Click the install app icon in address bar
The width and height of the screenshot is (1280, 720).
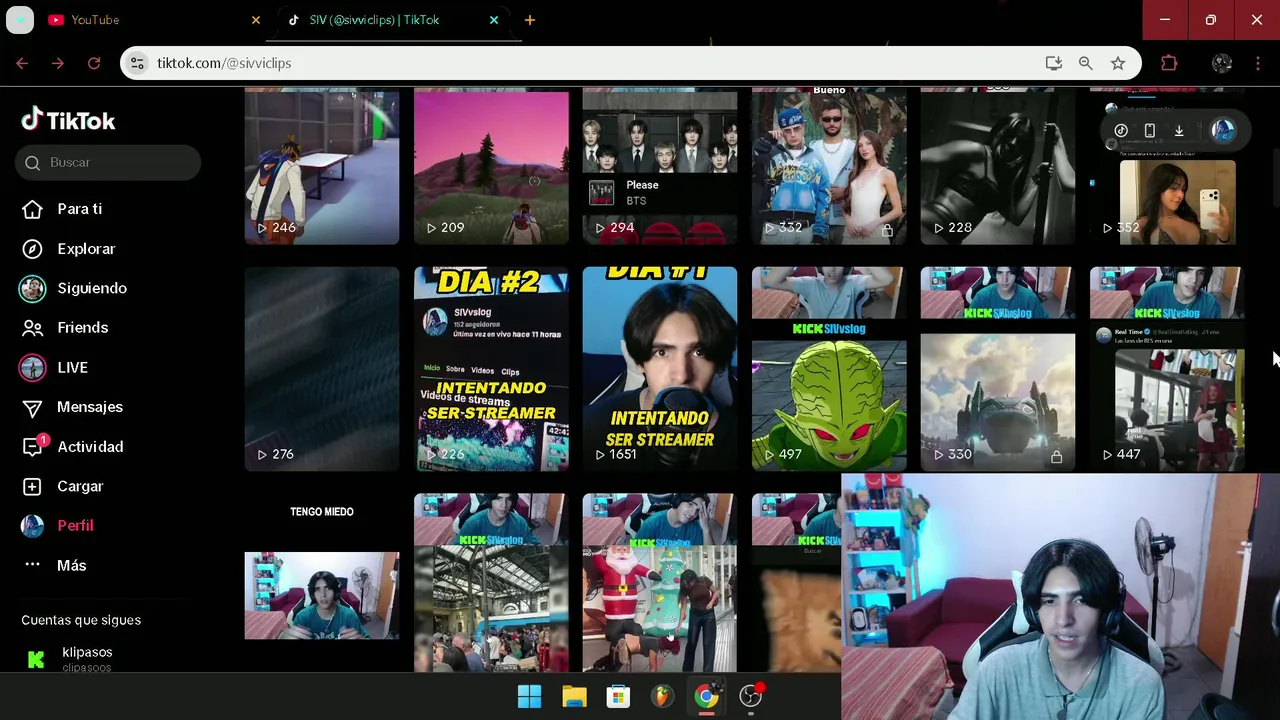(1054, 63)
